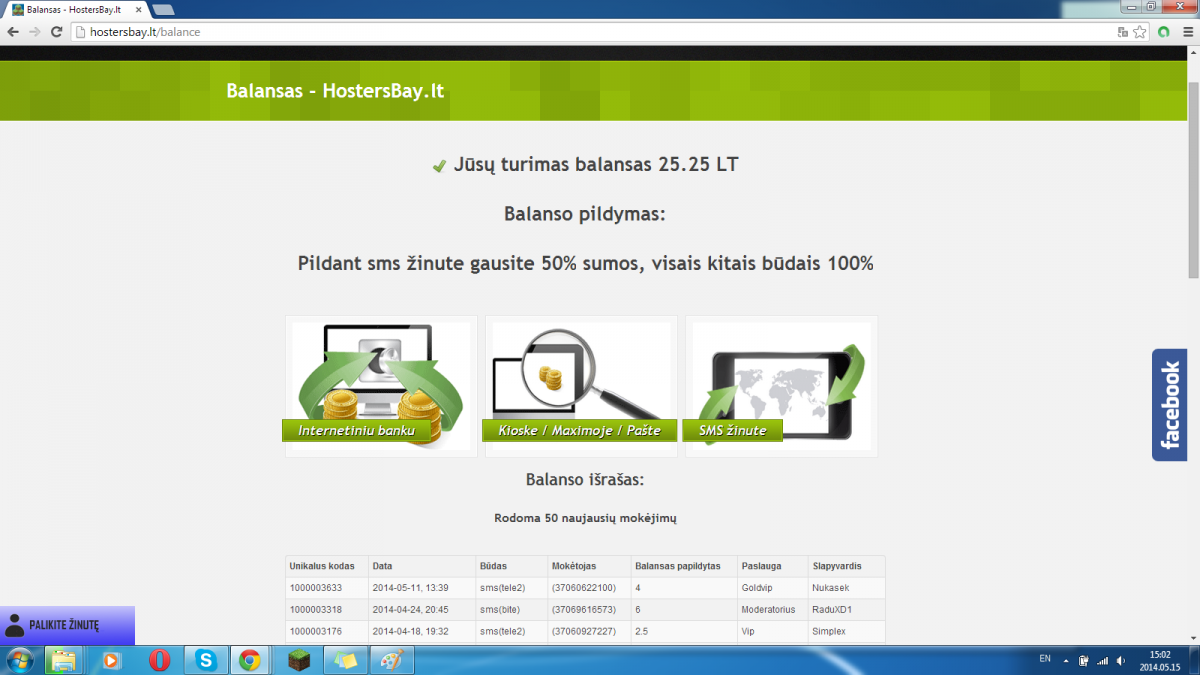Click the date 2014-04-24, 20:45
The image size is (1200, 675).
[410, 610]
